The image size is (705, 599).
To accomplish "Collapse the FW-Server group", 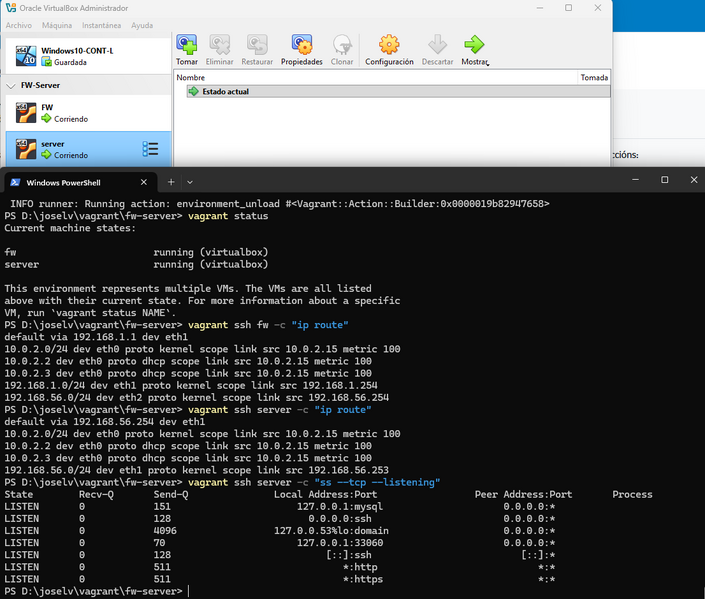I will [11, 85].
